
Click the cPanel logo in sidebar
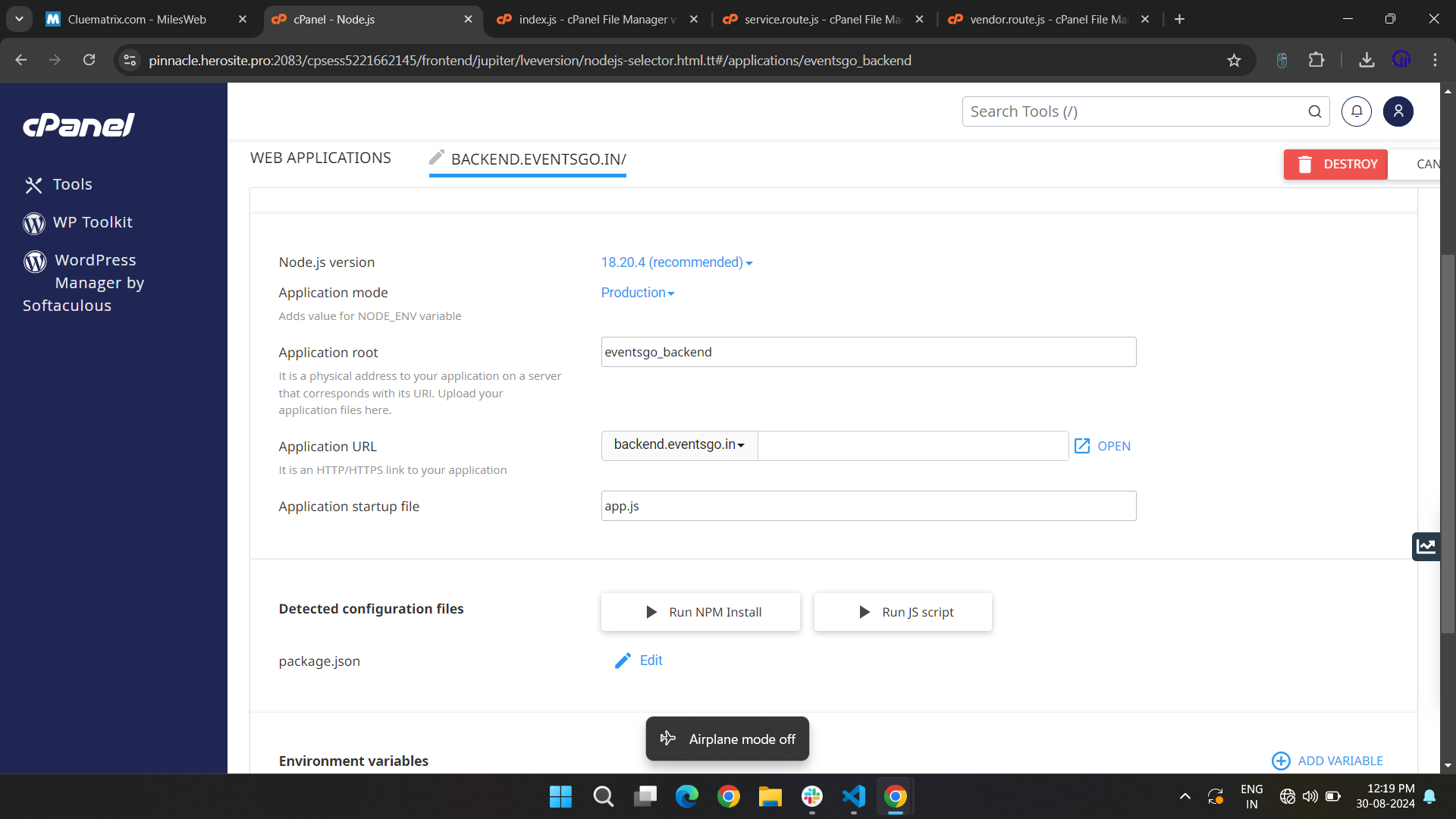coord(79,125)
